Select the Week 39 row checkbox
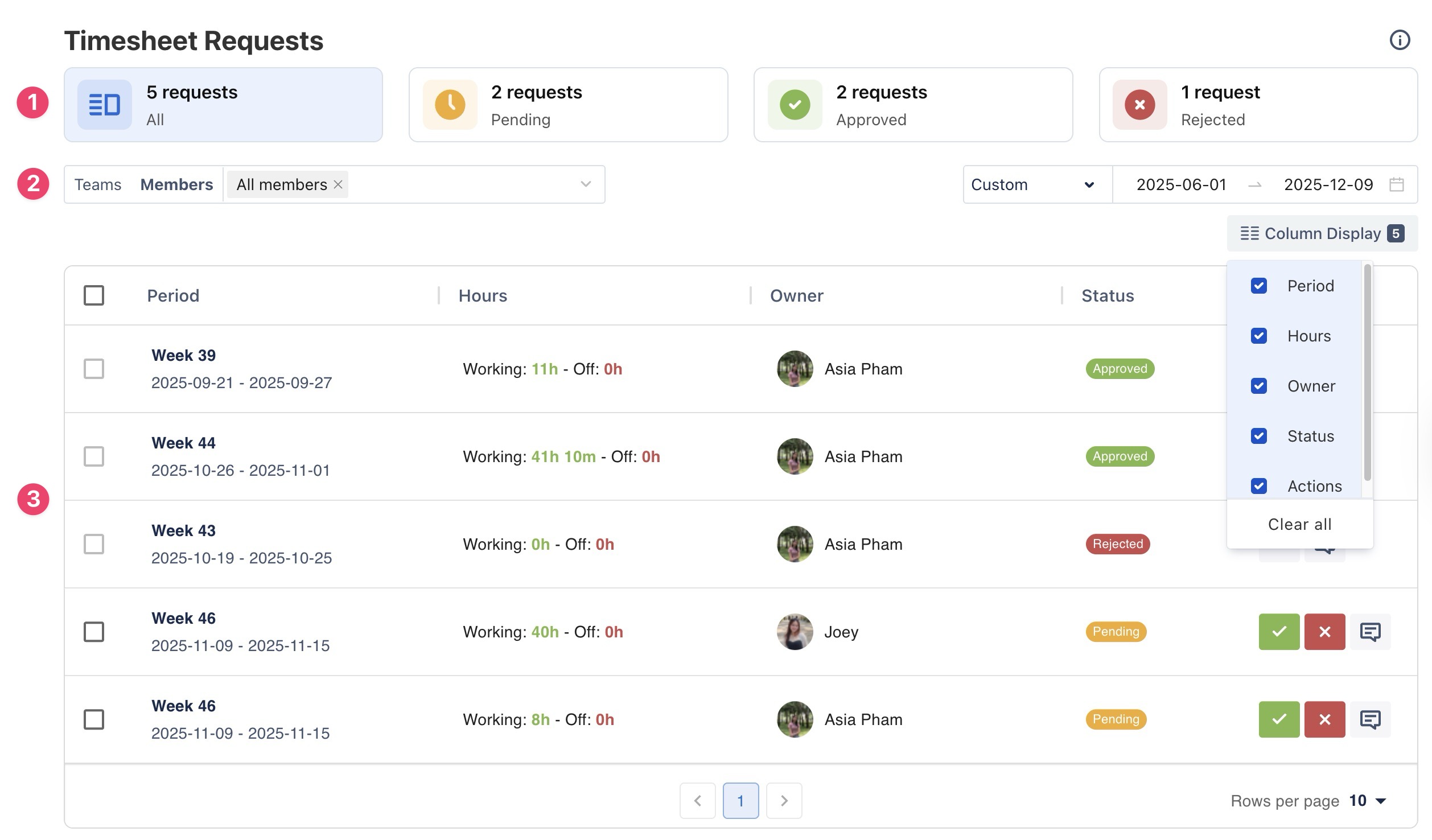 click(94, 368)
